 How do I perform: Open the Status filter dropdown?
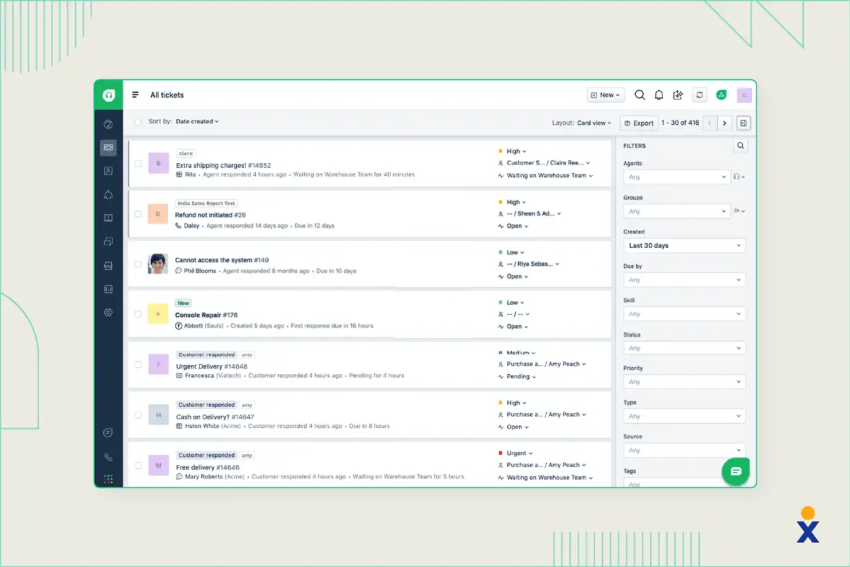click(x=684, y=348)
